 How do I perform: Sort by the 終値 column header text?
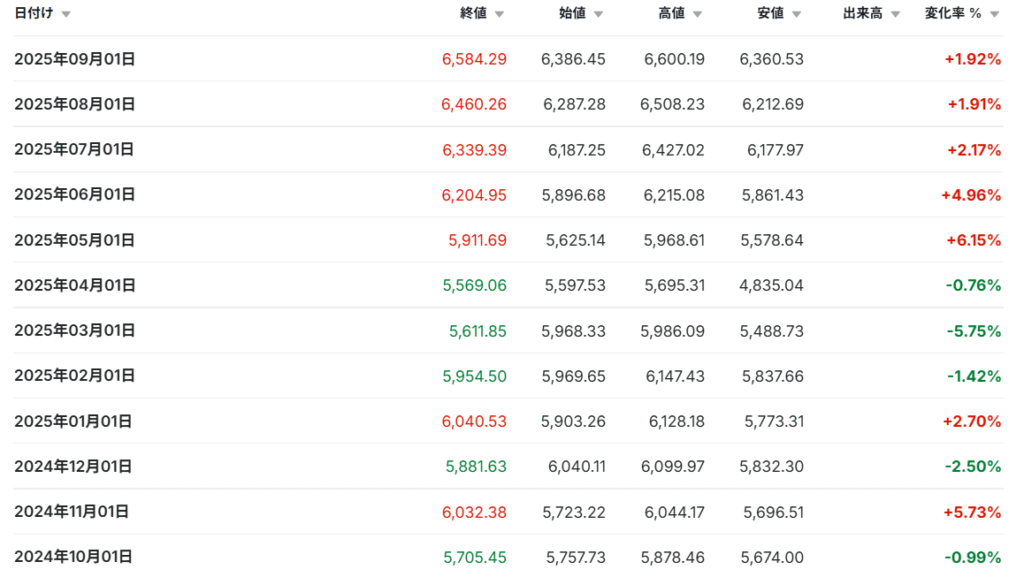tap(473, 14)
